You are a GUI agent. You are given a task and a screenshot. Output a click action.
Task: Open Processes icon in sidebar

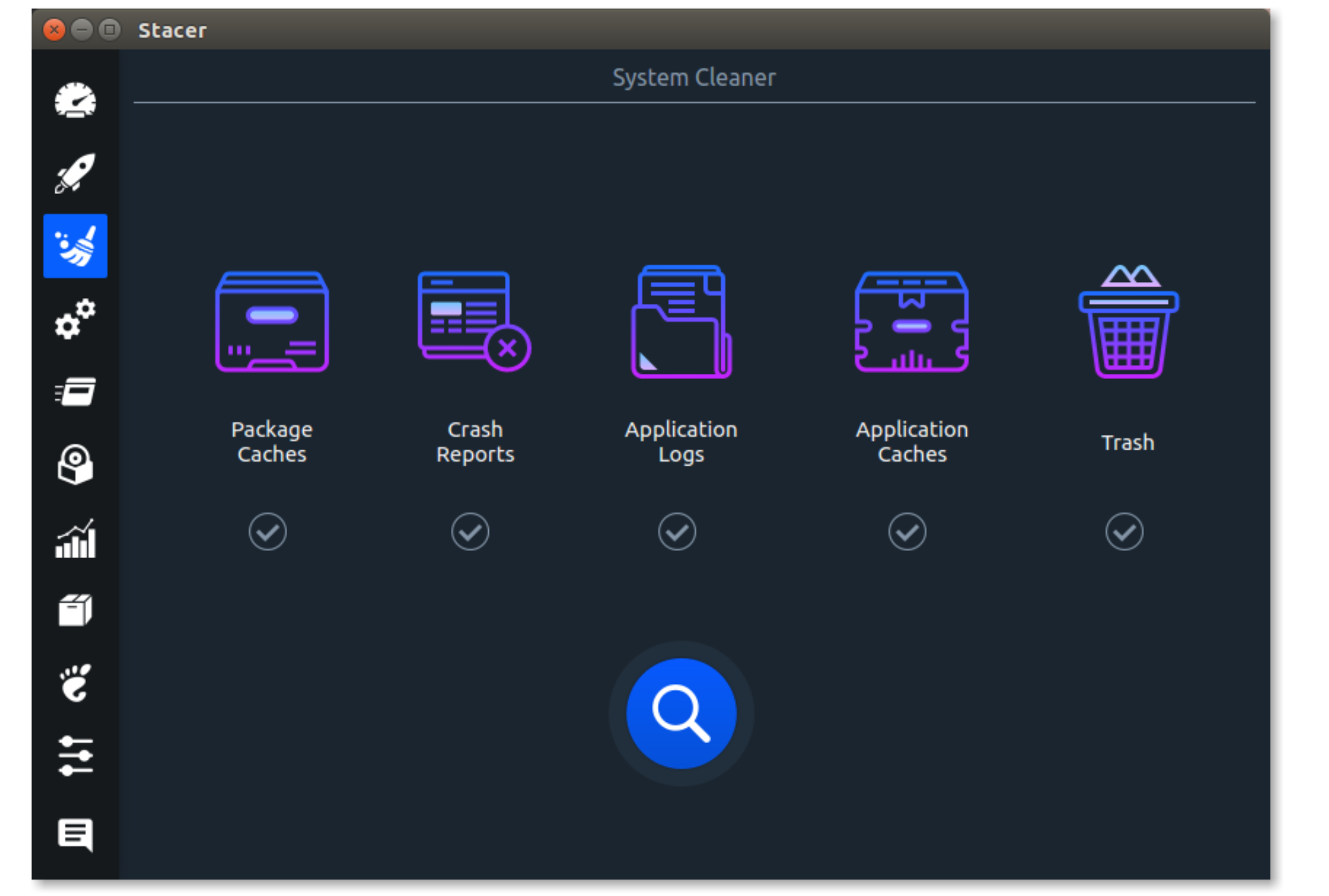(75, 392)
